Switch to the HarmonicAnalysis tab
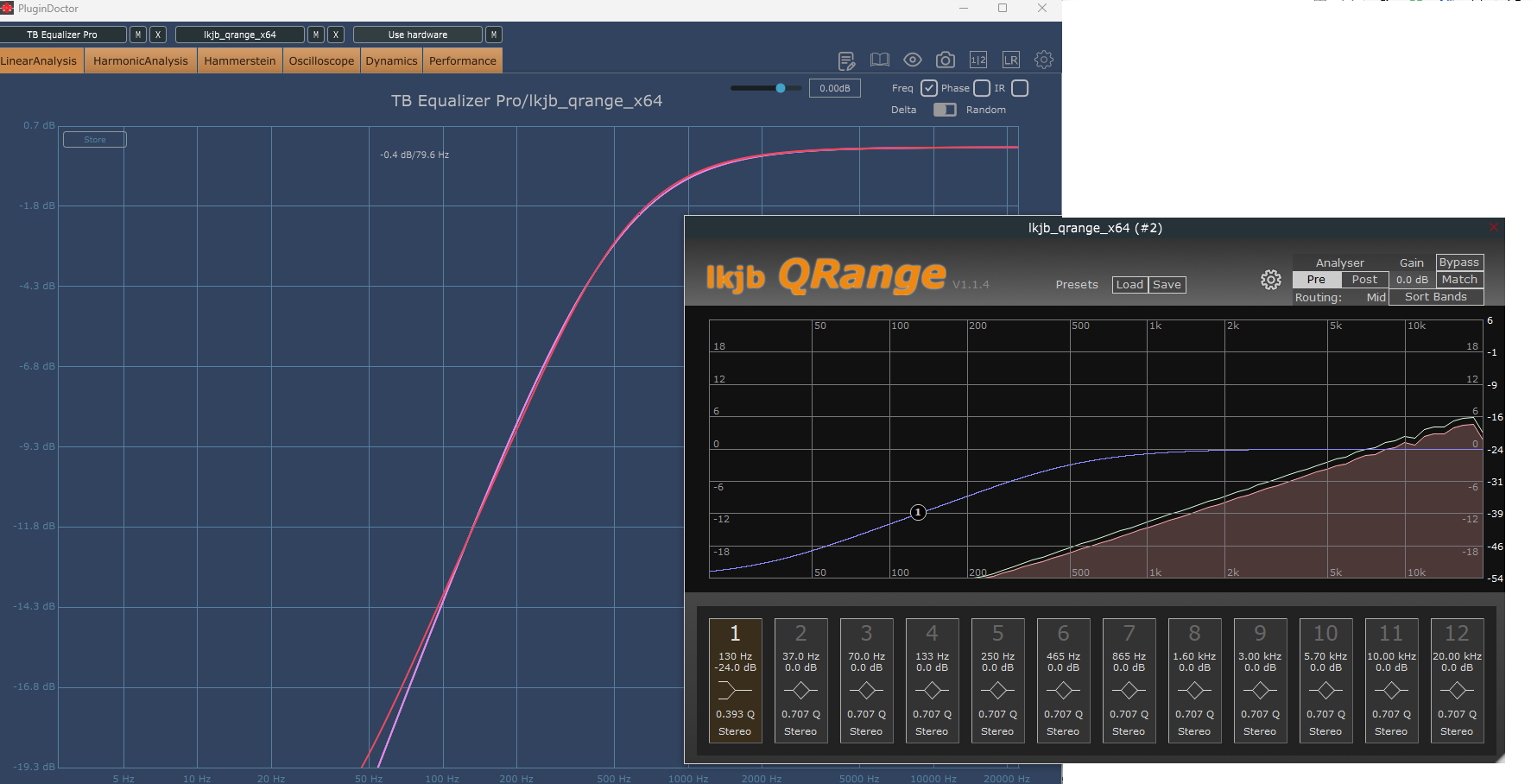The width and height of the screenshot is (1531, 784). pos(141,60)
